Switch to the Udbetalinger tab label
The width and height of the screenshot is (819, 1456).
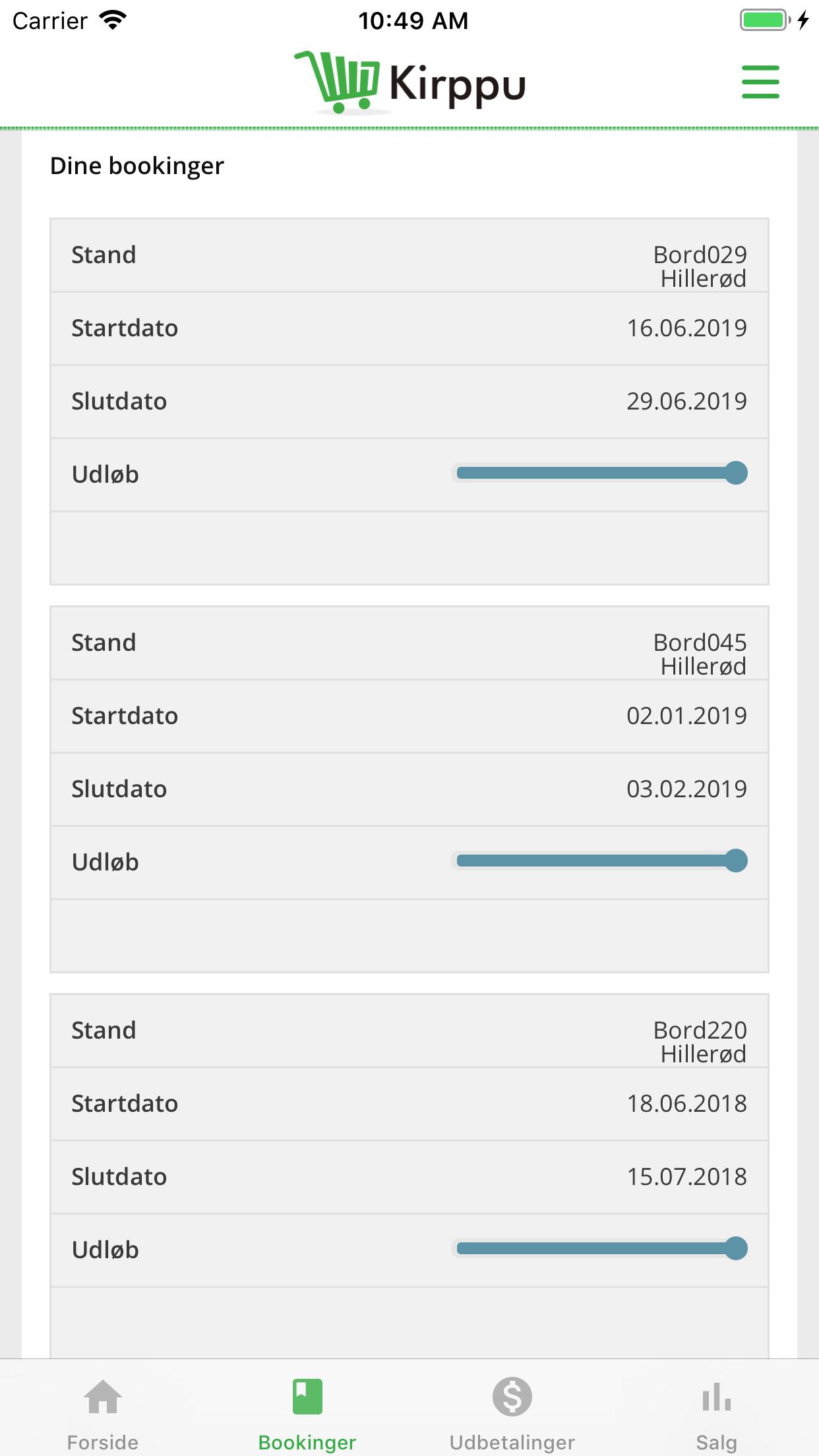(x=512, y=1442)
